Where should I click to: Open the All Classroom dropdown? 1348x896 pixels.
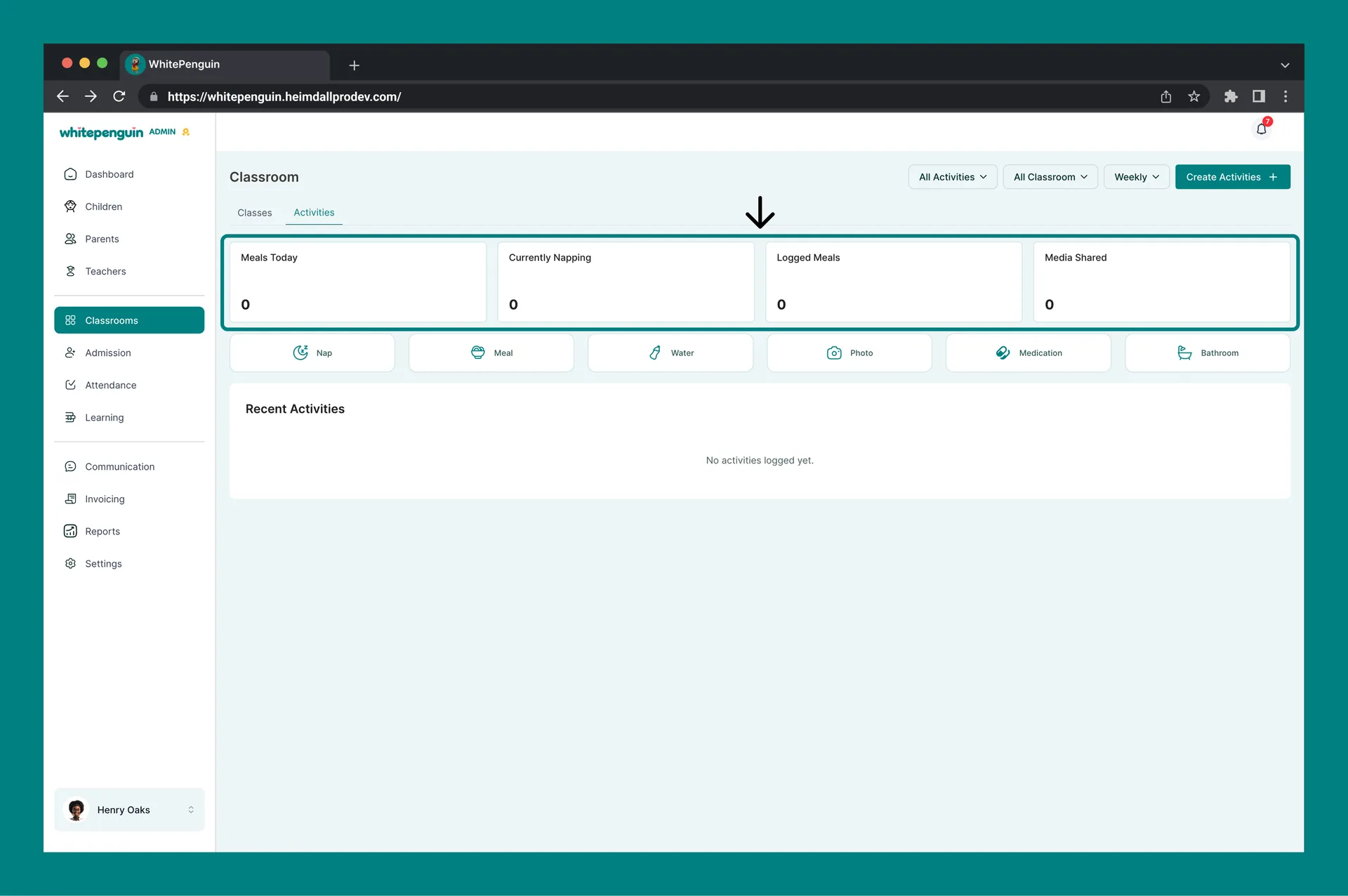click(1050, 177)
